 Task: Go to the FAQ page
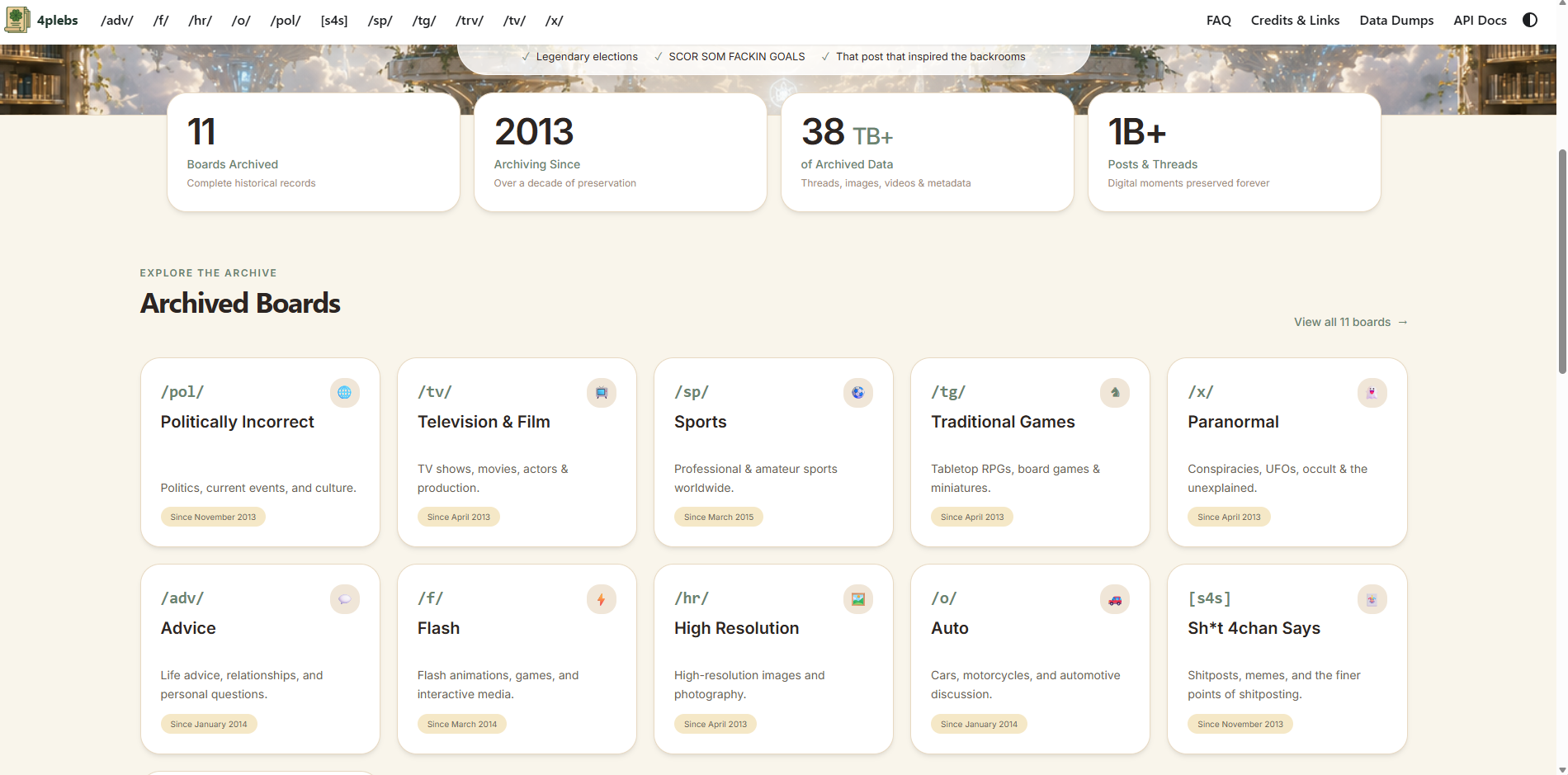(x=1219, y=21)
